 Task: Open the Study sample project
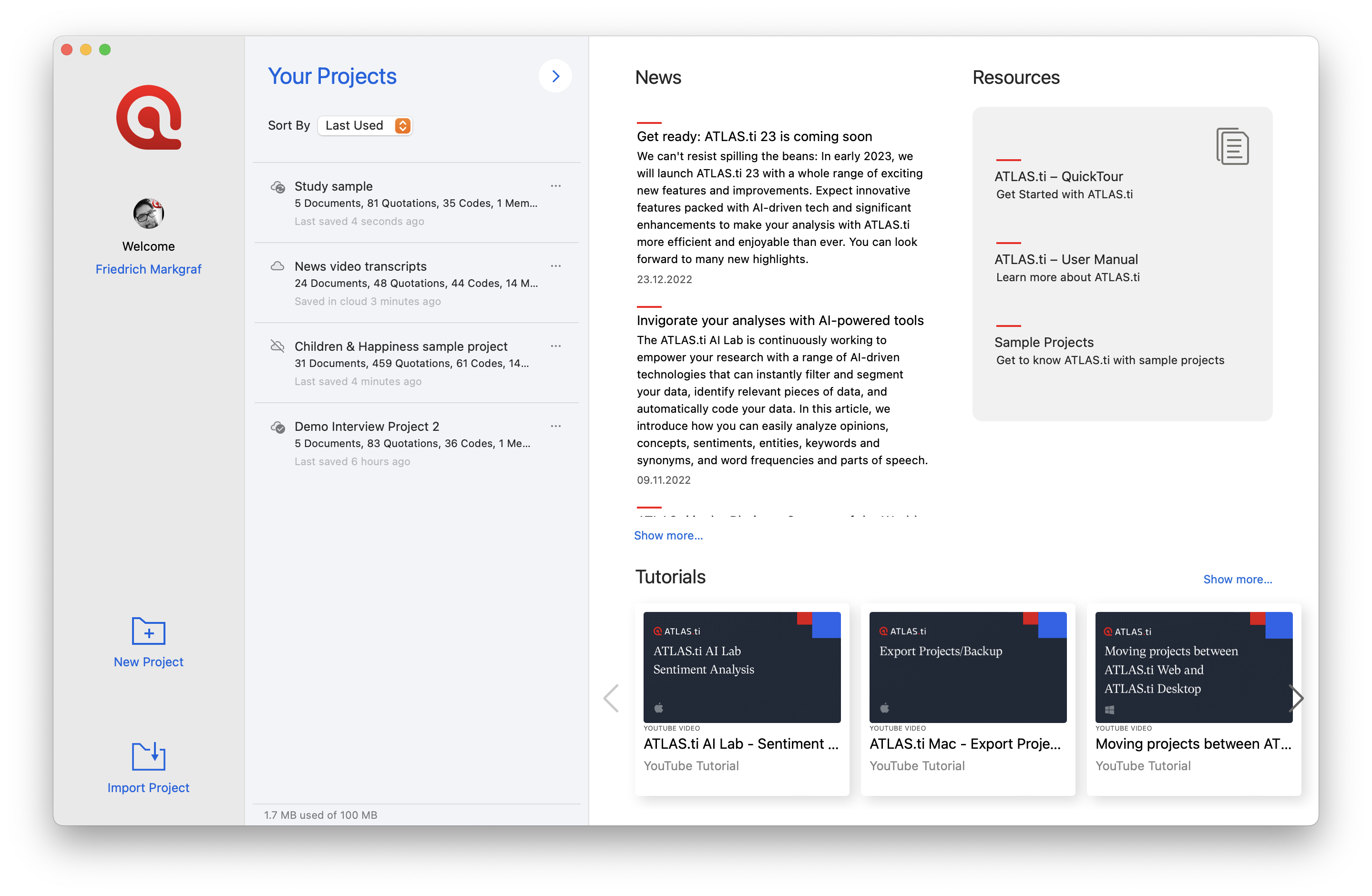(x=416, y=203)
